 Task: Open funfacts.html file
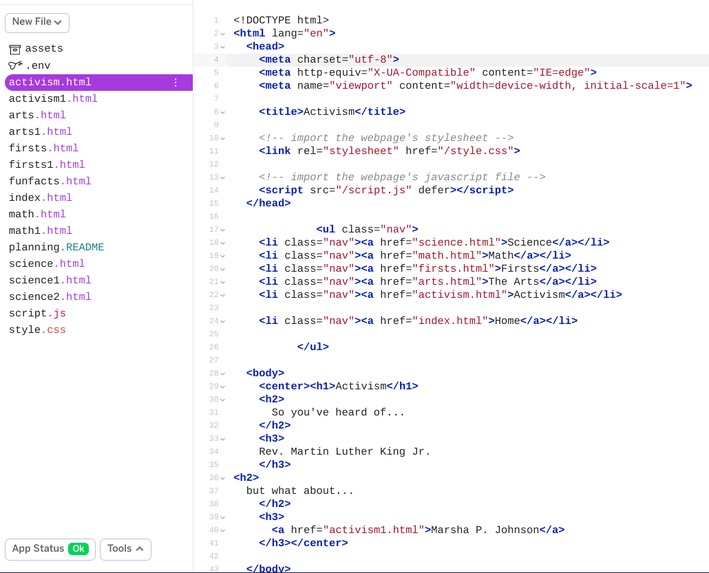tap(50, 181)
